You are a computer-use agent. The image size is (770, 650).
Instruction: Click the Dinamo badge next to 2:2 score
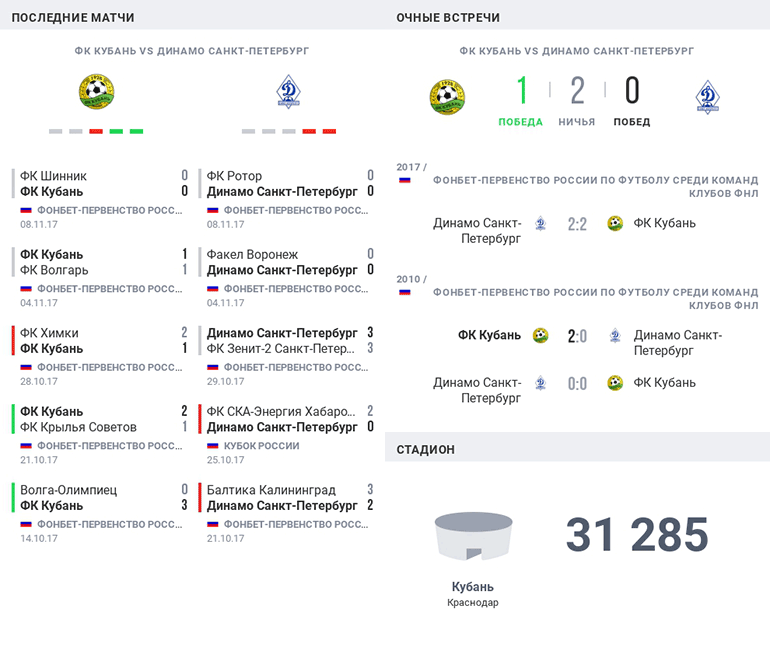tap(541, 224)
